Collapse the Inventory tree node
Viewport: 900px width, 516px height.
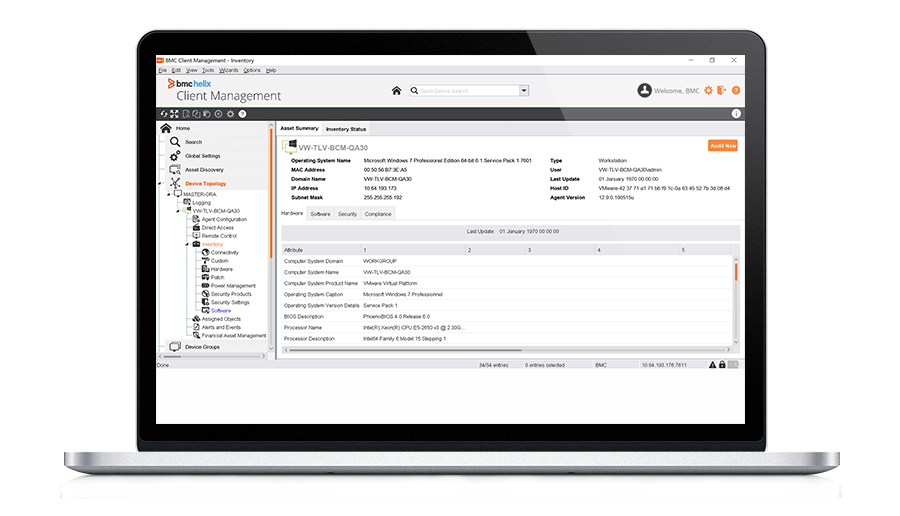(187, 244)
